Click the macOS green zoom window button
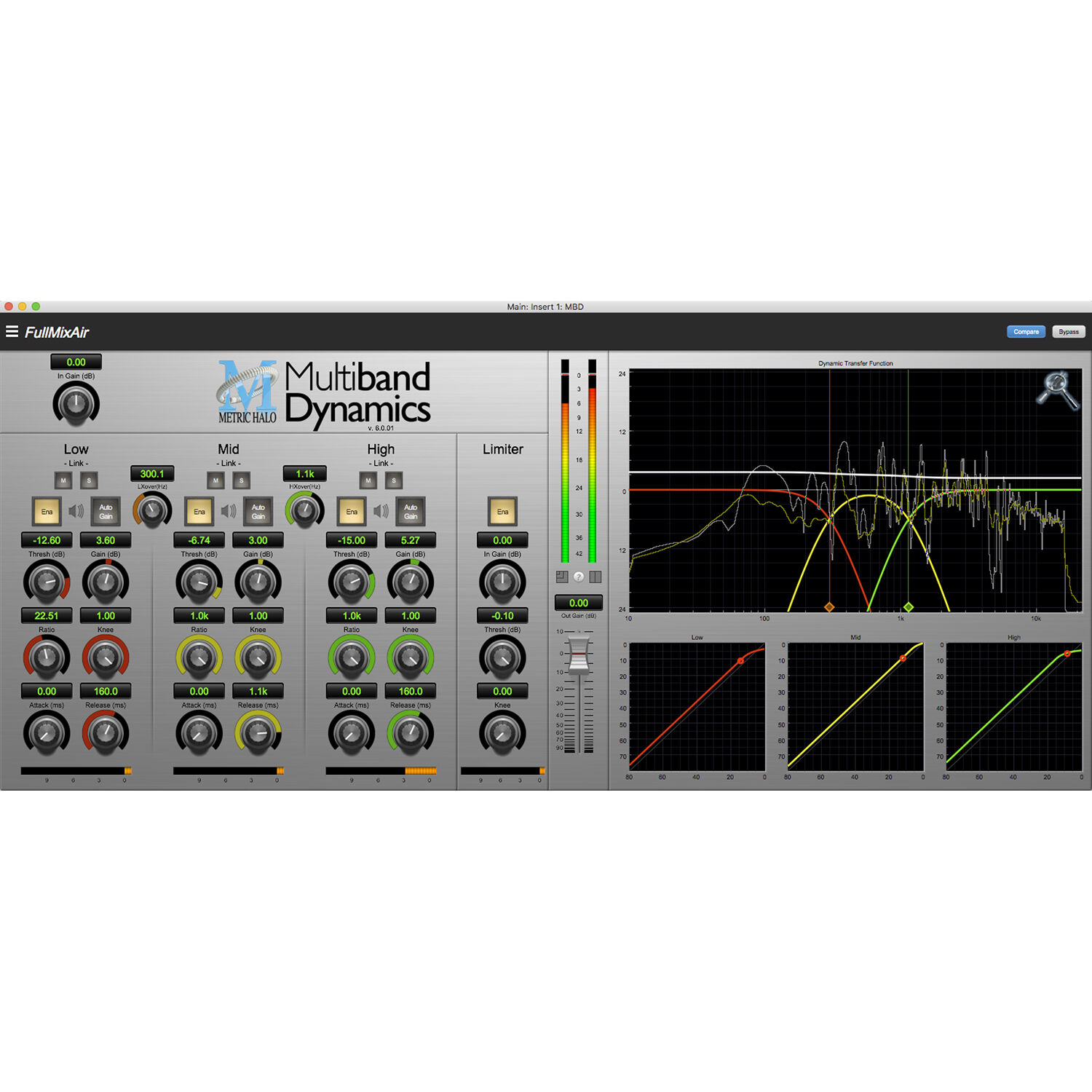1092x1092 pixels. point(36,306)
